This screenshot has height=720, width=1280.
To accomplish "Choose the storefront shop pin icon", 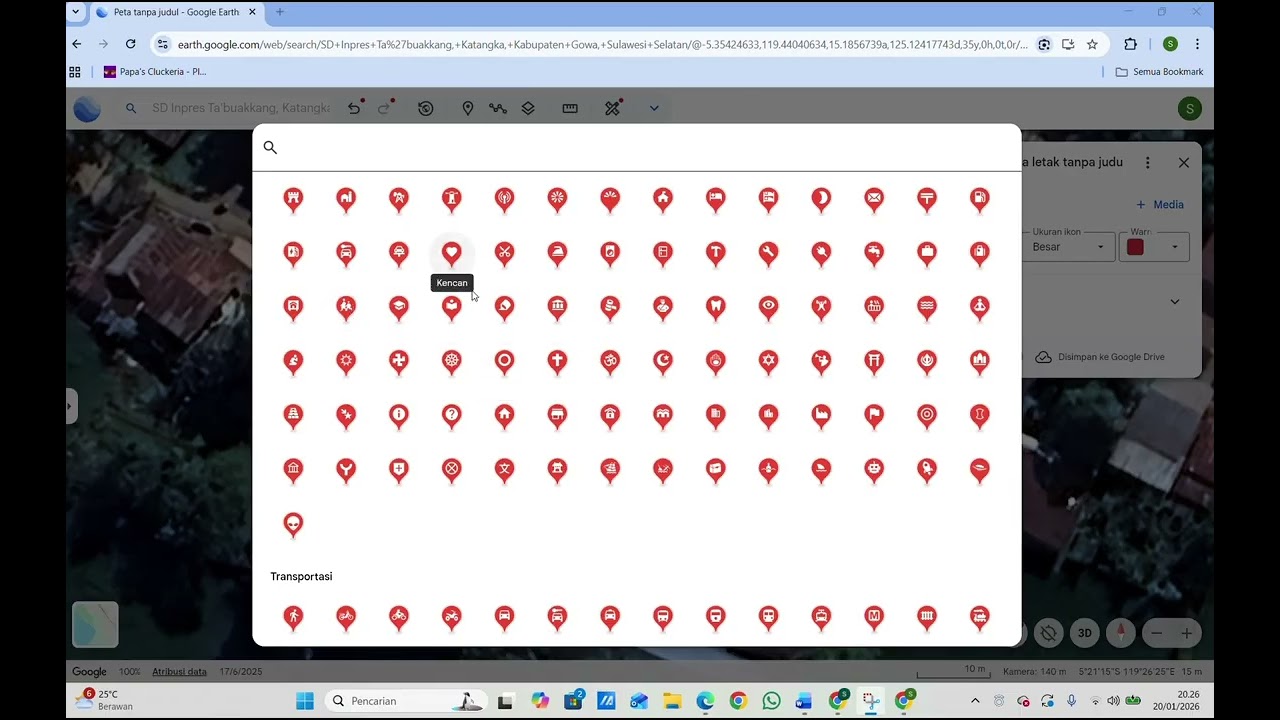I will 557,415.
